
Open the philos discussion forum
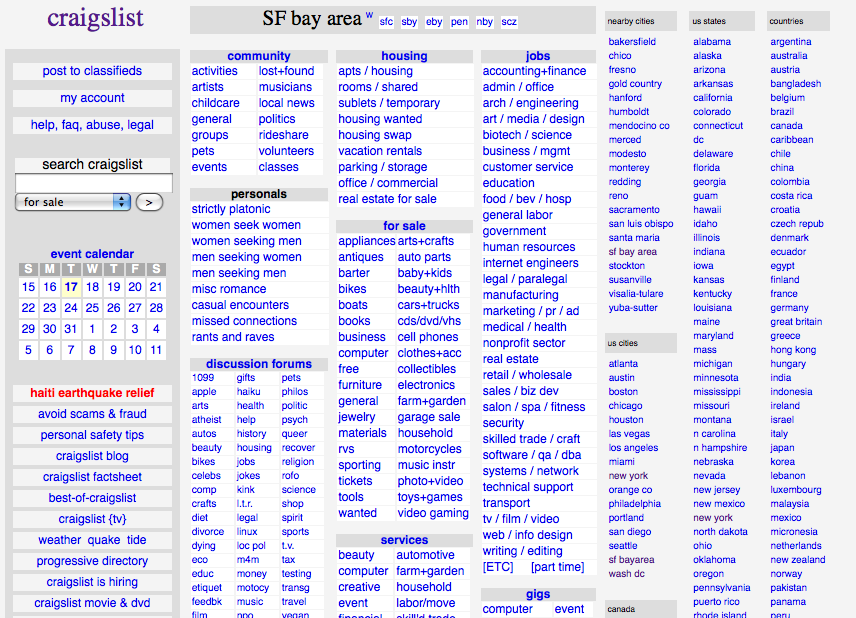[x=295, y=391]
